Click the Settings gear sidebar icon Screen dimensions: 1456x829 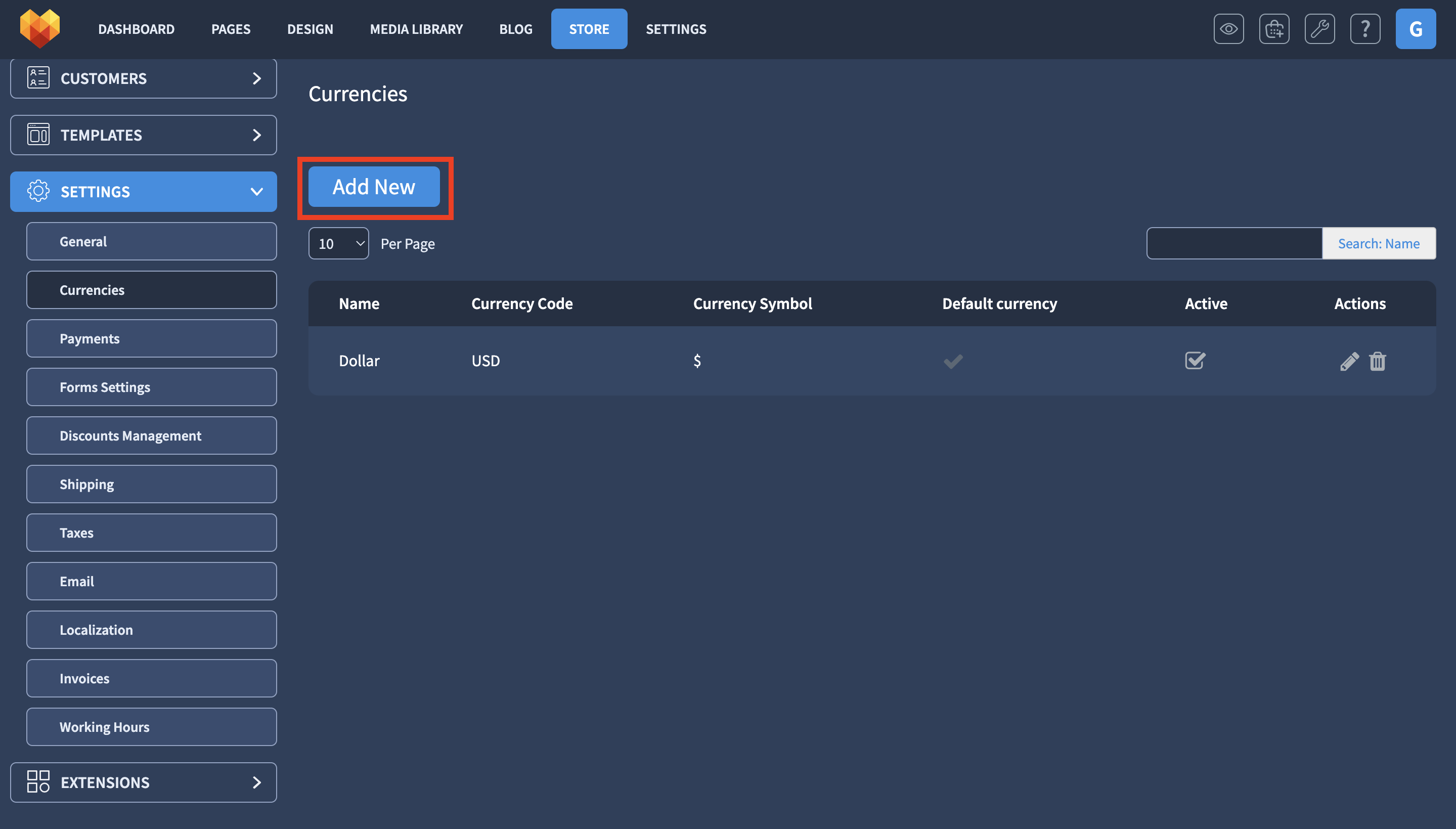(38, 191)
